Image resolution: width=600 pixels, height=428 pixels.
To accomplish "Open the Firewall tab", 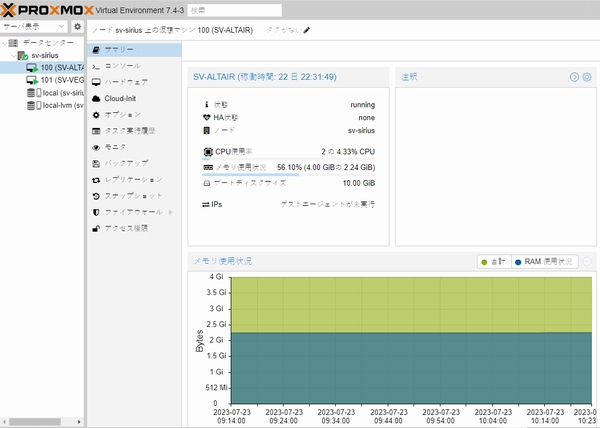I will click(134, 212).
